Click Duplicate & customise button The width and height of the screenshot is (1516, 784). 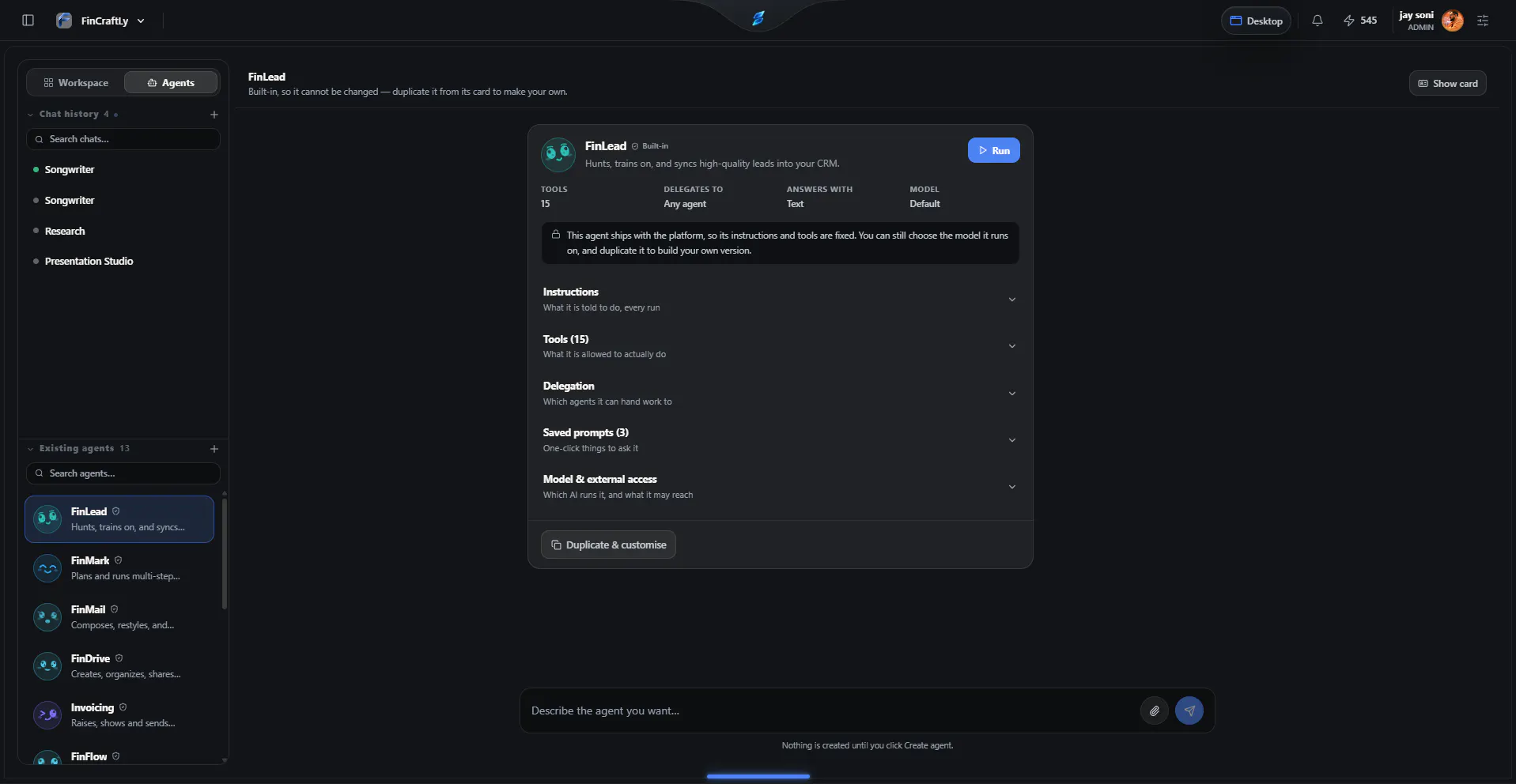pyautogui.click(x=608, y=545)
